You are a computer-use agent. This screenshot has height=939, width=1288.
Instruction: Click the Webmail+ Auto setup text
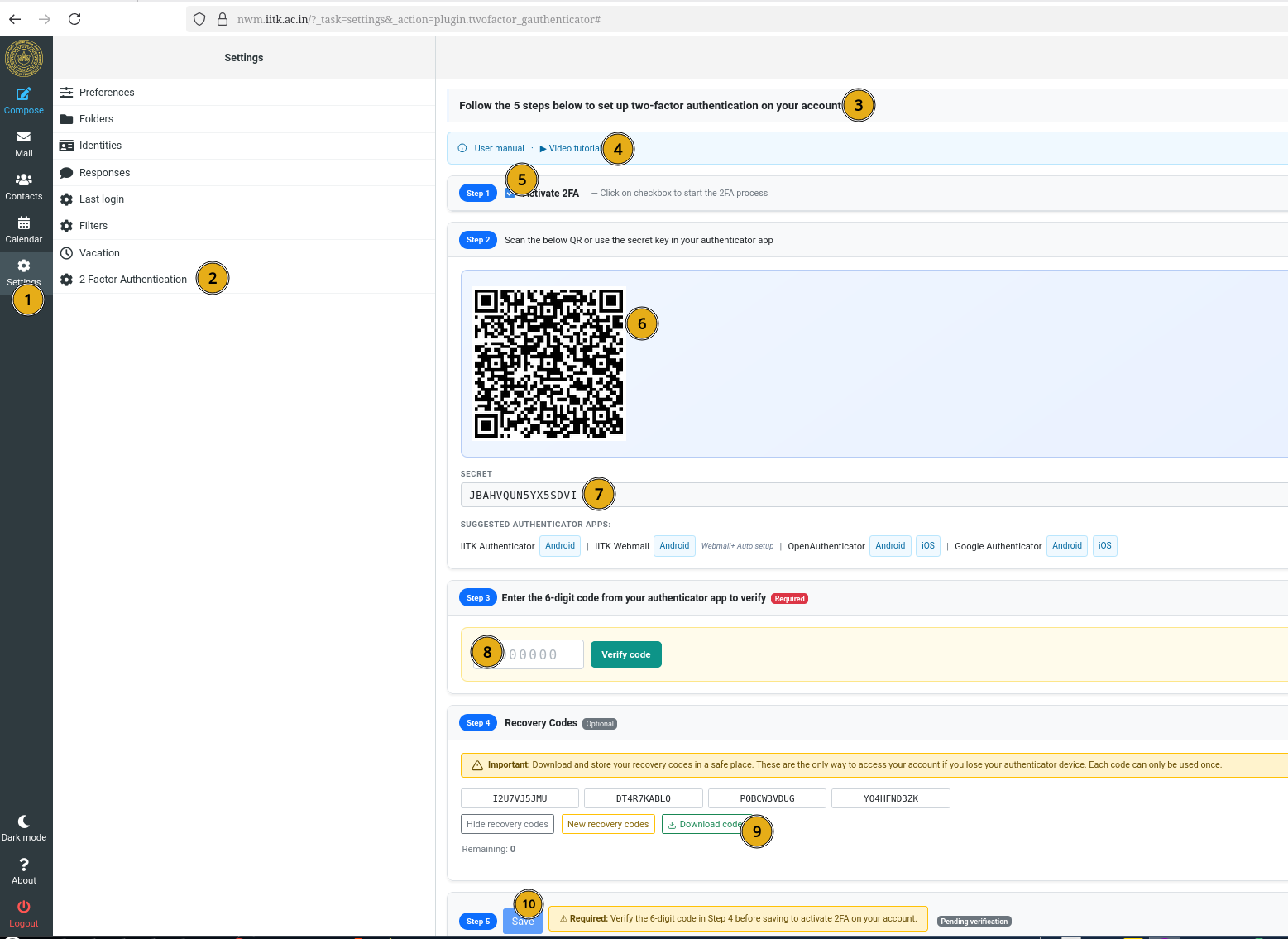click(738, 546)
